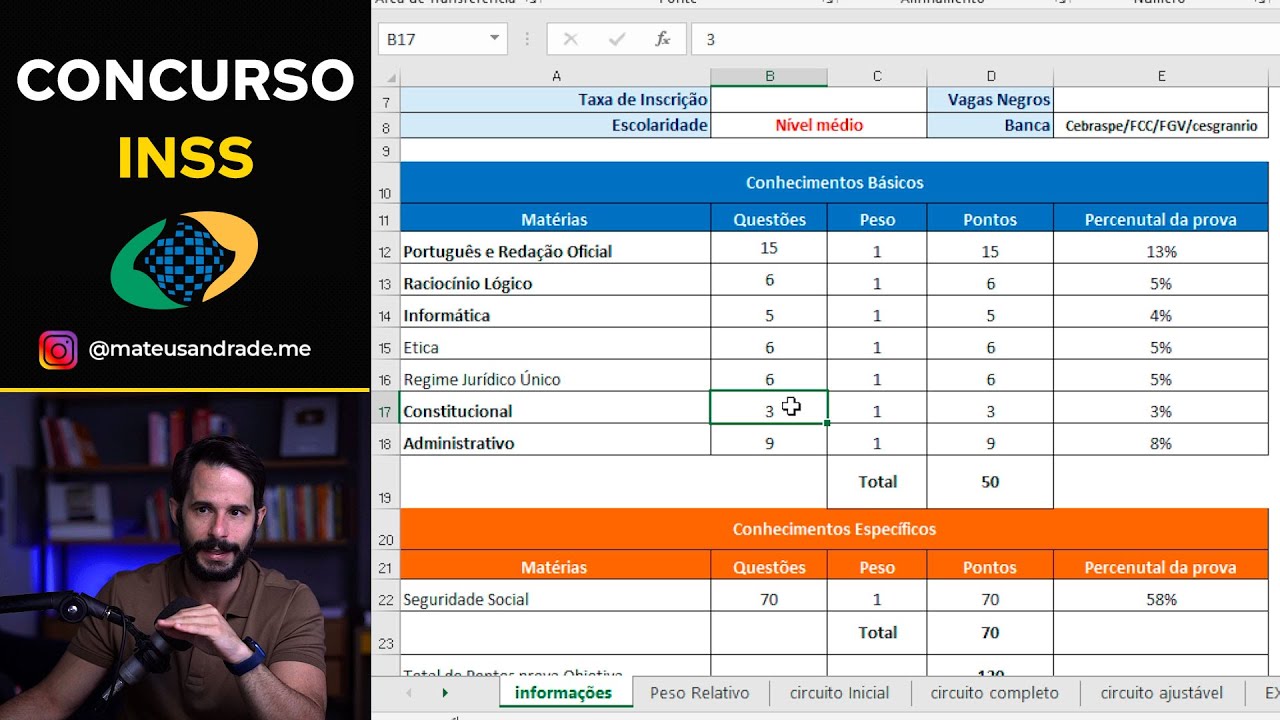
Task: Click Questões value 15 for Português
Action: pyautogui.click(x=769, y=249)
